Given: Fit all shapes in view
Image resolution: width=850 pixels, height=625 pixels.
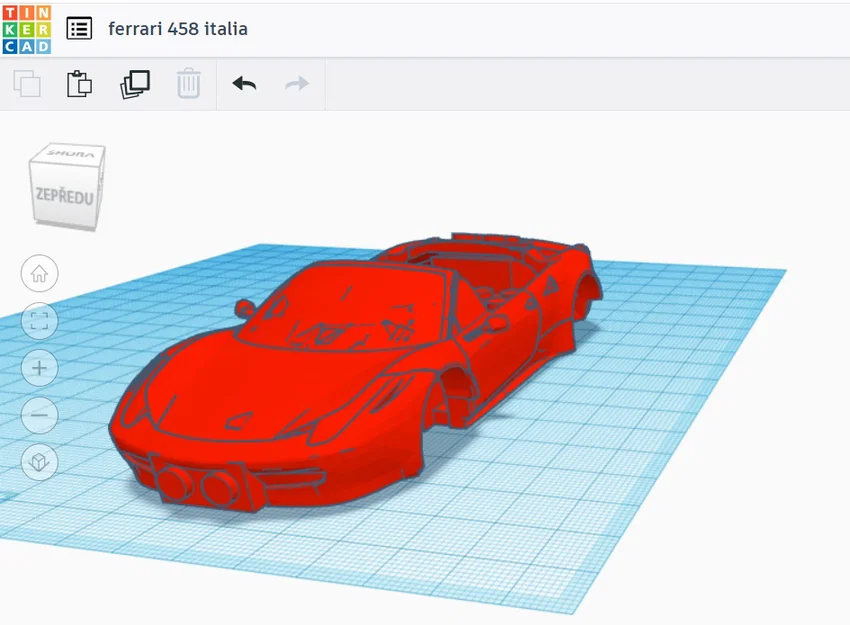Looking at the screenshot, I should tap(39, 321).
